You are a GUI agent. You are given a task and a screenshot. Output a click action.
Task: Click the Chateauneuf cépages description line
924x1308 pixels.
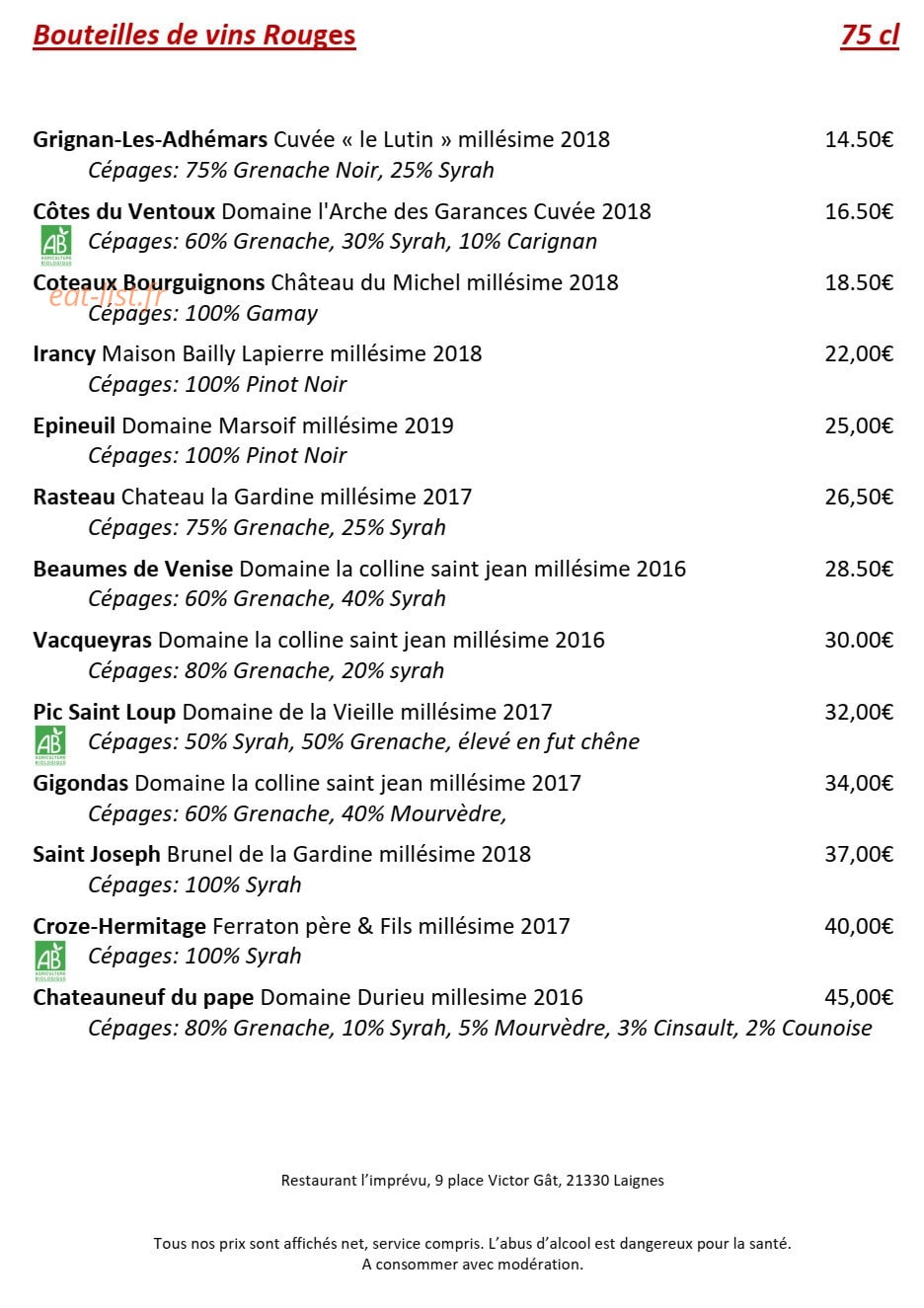[x=480, y=1028]
